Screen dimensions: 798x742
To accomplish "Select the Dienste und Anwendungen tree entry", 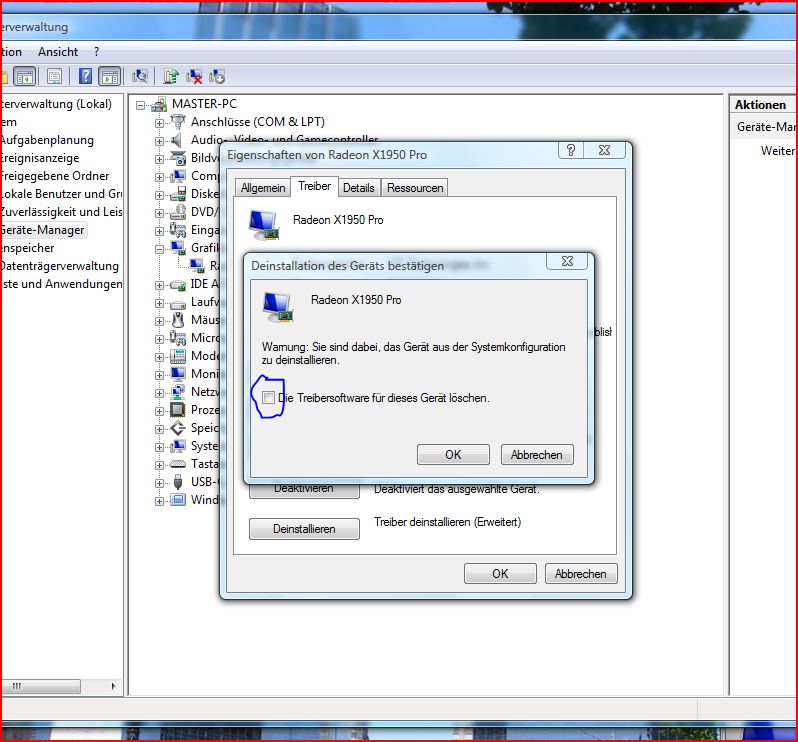I will coord(62,284).
